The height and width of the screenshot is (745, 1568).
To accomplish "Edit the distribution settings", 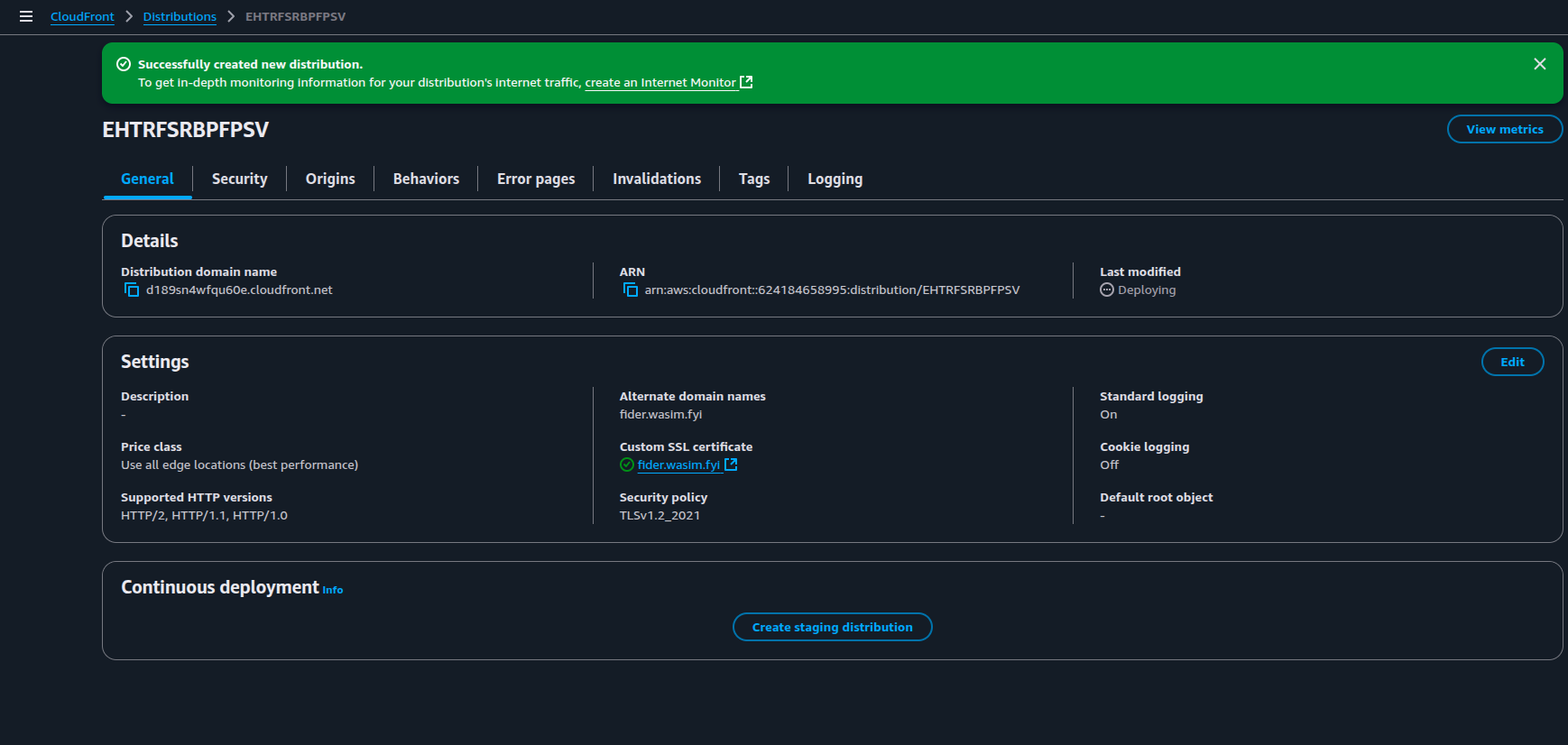I will (1513, 362).
